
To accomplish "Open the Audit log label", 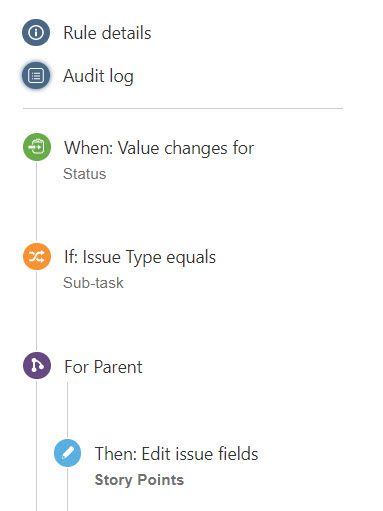I will (x=99, y=76).
